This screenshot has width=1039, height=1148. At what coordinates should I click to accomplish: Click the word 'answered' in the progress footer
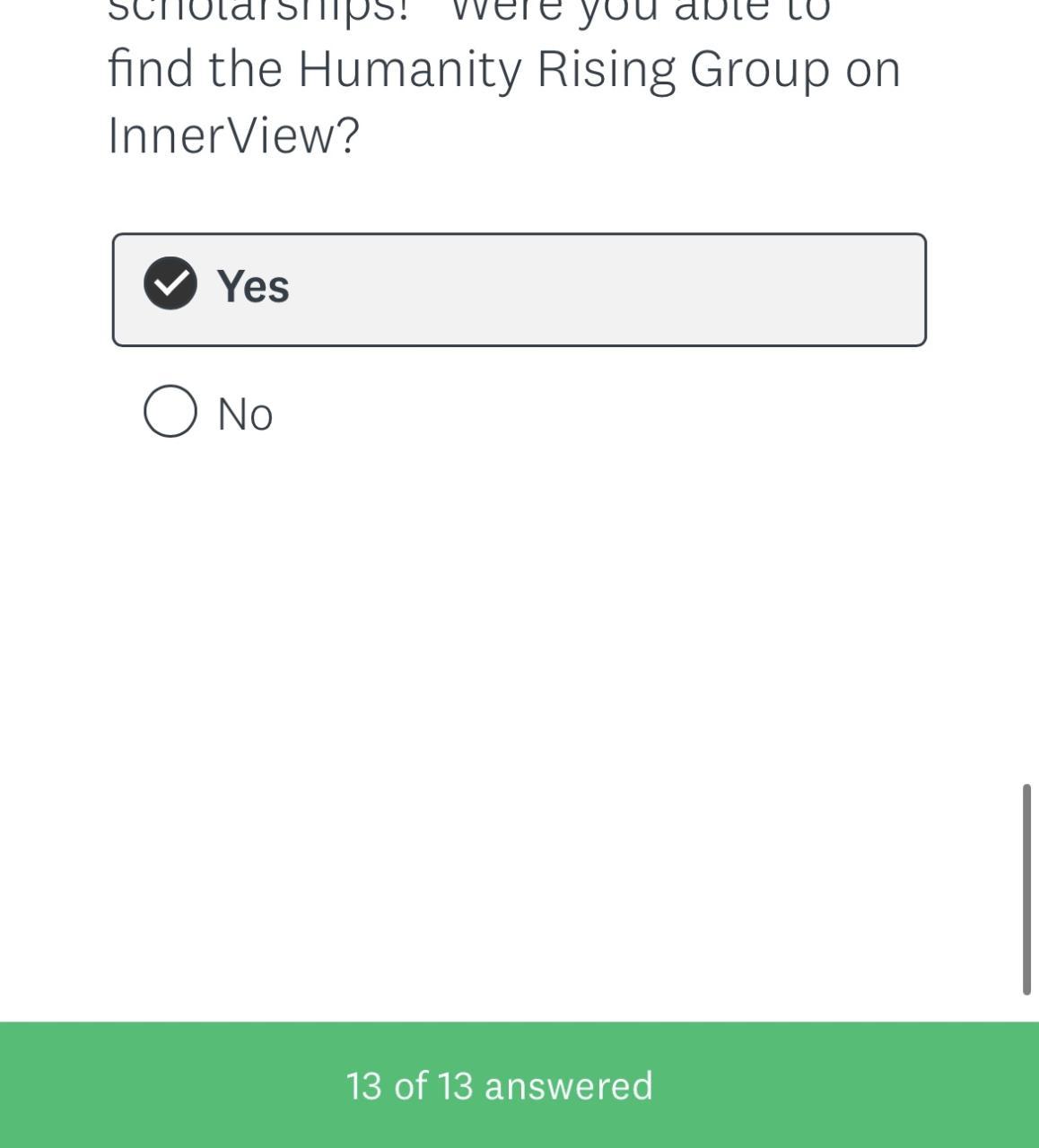569,1085
